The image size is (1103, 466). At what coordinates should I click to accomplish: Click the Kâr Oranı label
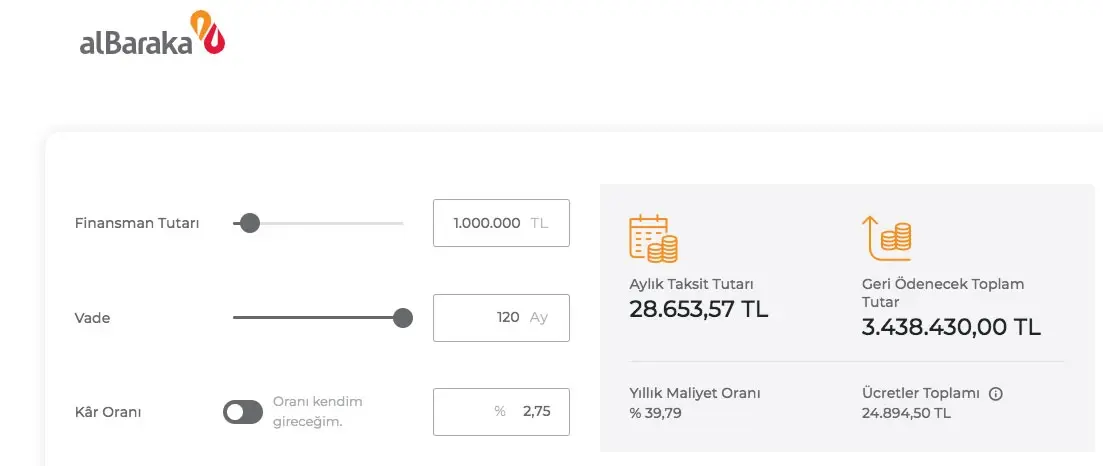pos(108,411)
